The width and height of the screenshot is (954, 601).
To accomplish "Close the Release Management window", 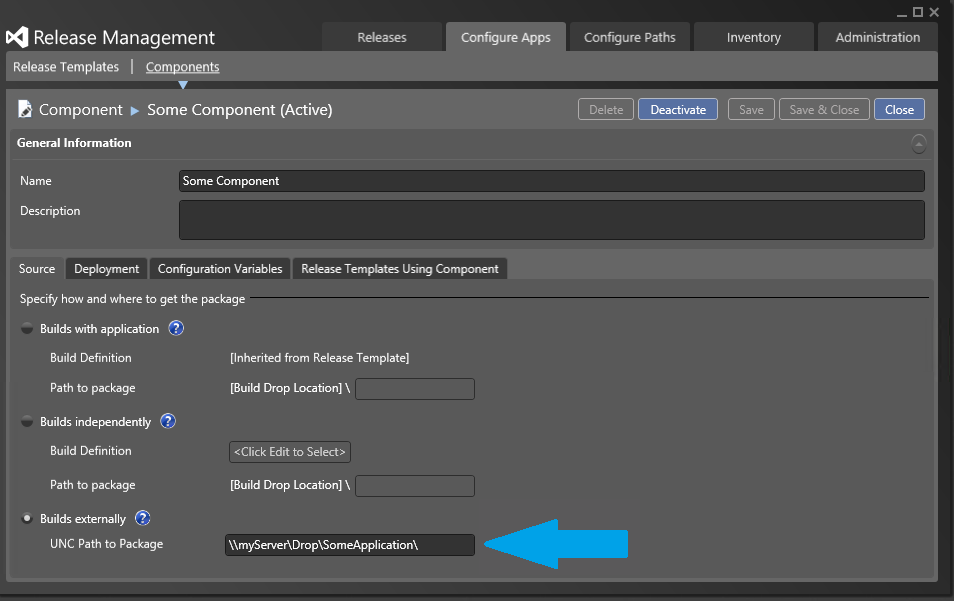I will [x=935, y=12].
